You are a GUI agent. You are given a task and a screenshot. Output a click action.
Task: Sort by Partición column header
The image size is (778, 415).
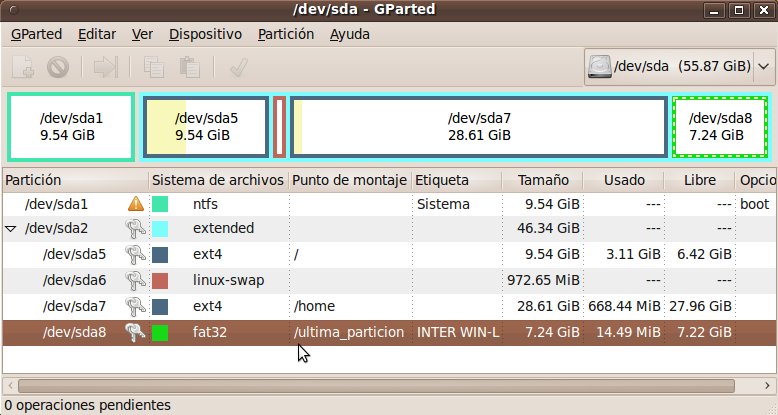point(75,180)
